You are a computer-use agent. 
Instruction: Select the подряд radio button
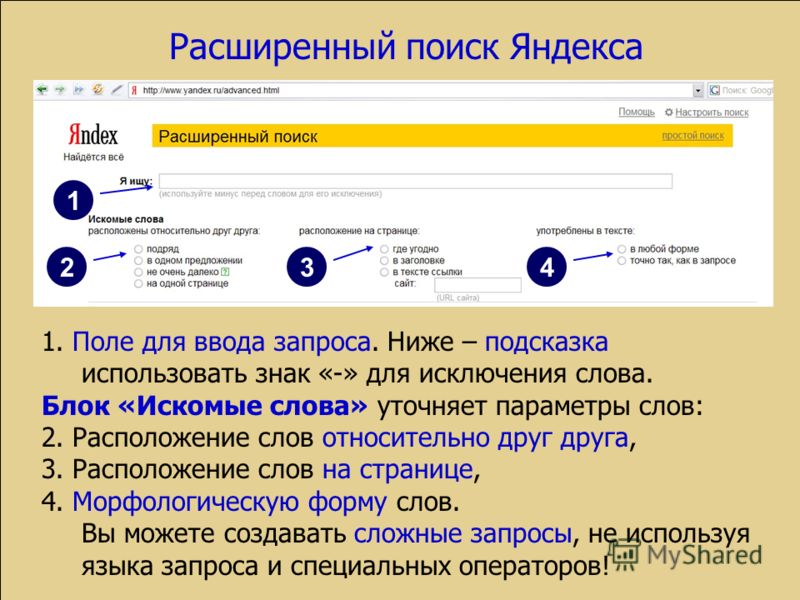[138, 249]
